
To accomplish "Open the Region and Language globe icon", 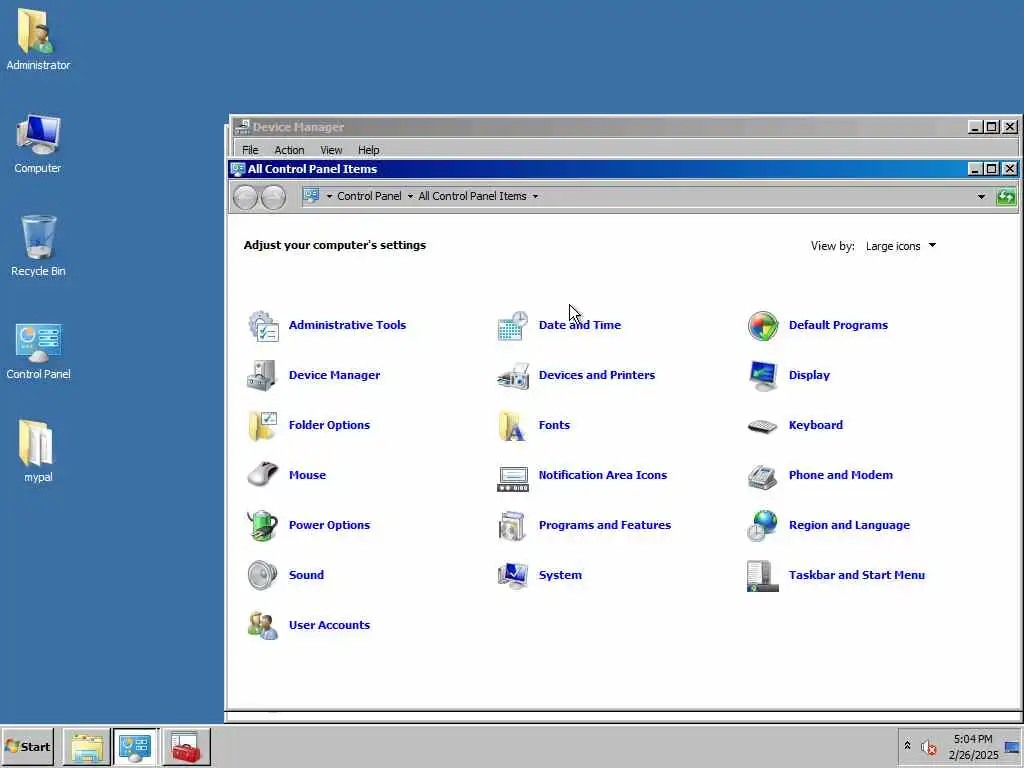I will tap(763, 525).
